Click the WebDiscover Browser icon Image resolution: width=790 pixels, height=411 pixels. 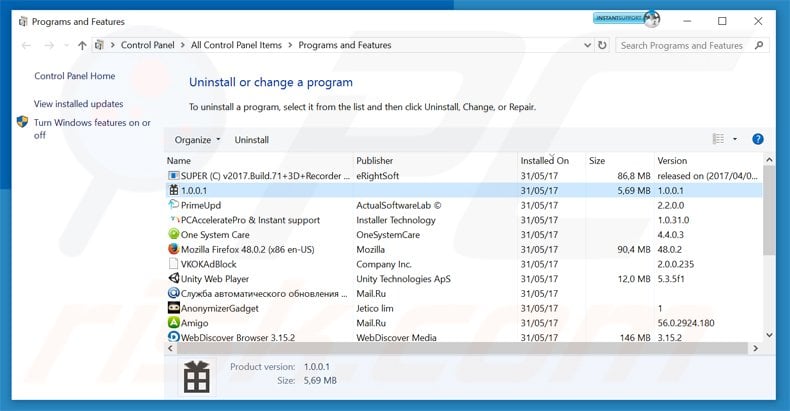tap(173, 336)
